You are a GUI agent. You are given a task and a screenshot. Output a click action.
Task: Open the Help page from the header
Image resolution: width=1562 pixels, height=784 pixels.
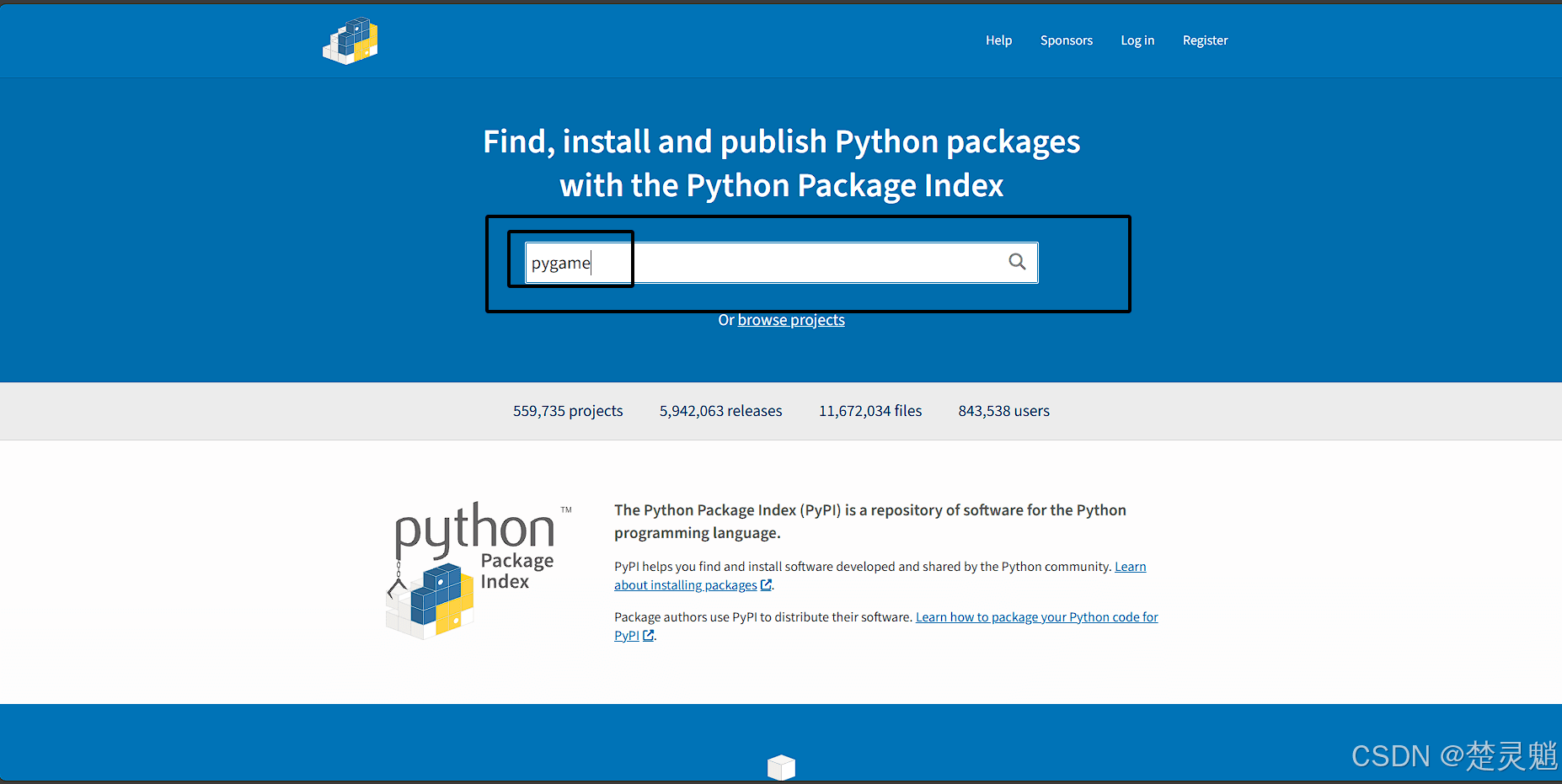(x=998, y=40)
